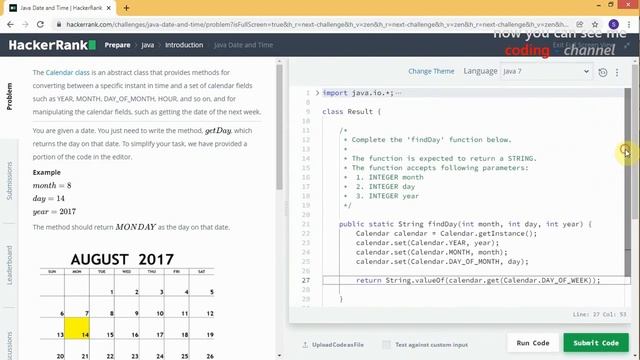Viewport: 640px width, 360px height.
Task: Enable Test against custom input checkbox
Action: (386, 345)
